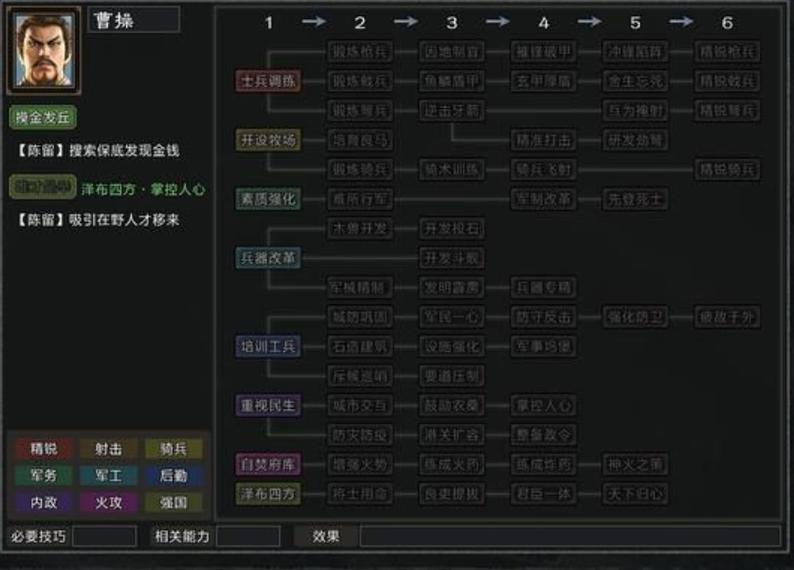794x570 pixels.
Task: Choose the 精锐枪兵 policy node
Action: click(x=727, y=52)
